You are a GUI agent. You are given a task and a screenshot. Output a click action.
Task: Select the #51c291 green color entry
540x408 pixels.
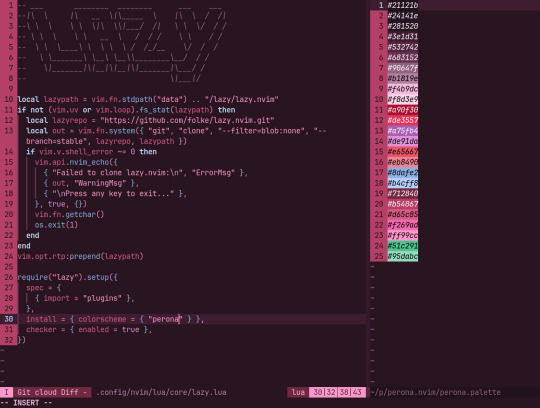click(x=403, y=246)
